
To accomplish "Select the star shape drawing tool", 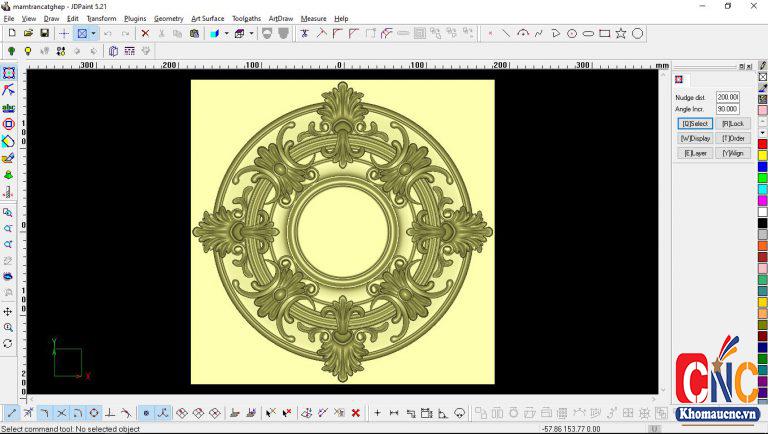I will tap(621, 33).
